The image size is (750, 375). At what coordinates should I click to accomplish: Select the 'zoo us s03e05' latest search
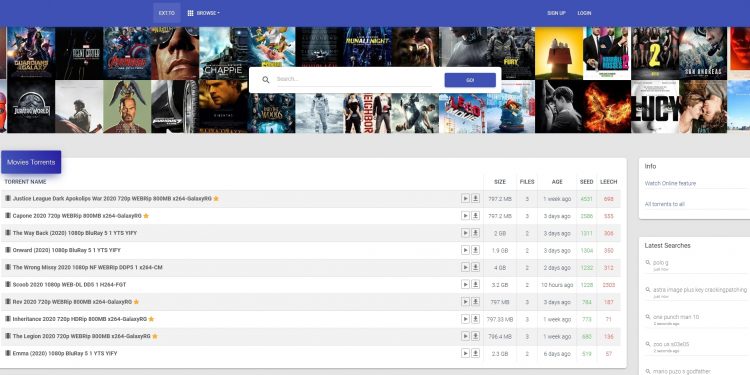point(671,344)
